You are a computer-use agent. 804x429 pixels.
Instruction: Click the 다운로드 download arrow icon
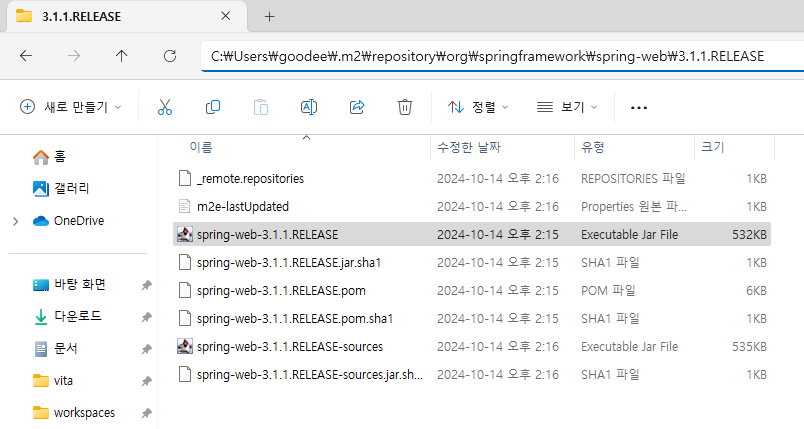41,317
